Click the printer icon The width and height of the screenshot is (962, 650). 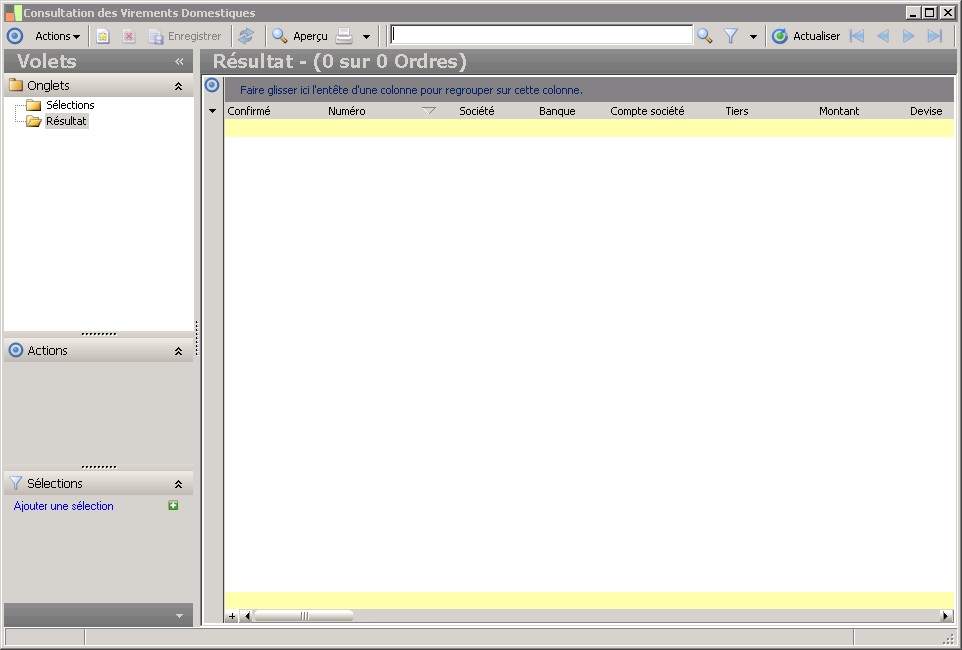click(x=345, y=36)
